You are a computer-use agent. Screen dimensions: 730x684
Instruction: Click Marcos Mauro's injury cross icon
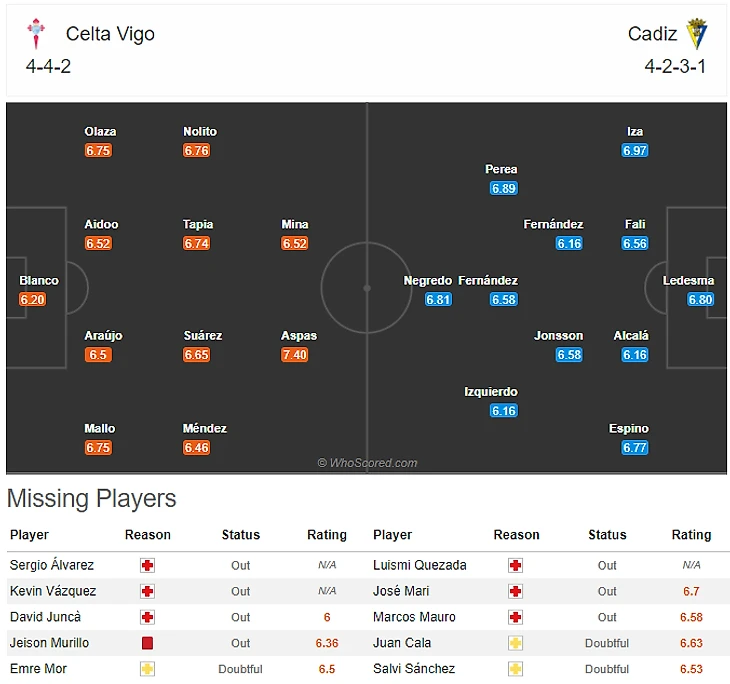coord(516,617)
